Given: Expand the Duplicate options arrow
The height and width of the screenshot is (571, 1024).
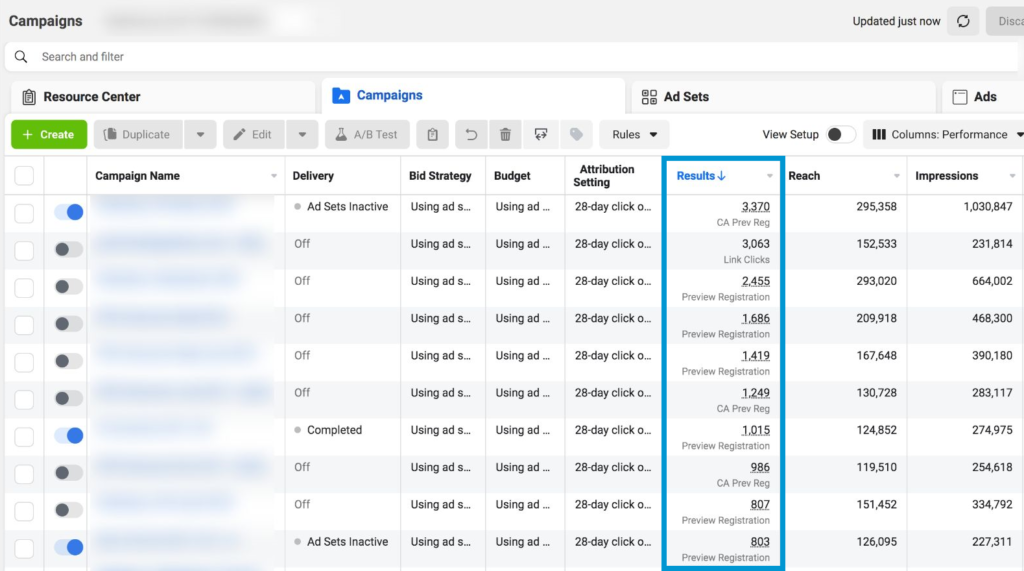Looking at the screenshot, I should [201, 135].
